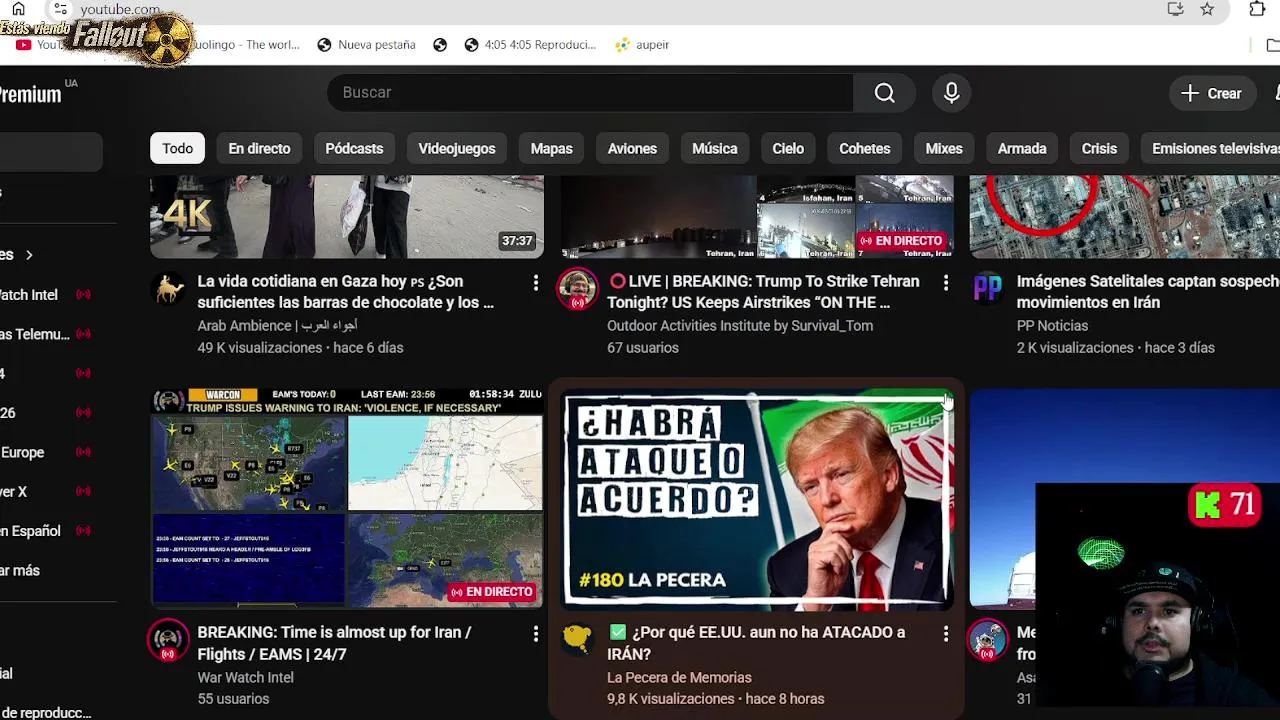Open title BREAKING: Time is almost up for Iran
Image resolution: width=1280 pixels, height=720 pixels.
[x=334, y=643]
